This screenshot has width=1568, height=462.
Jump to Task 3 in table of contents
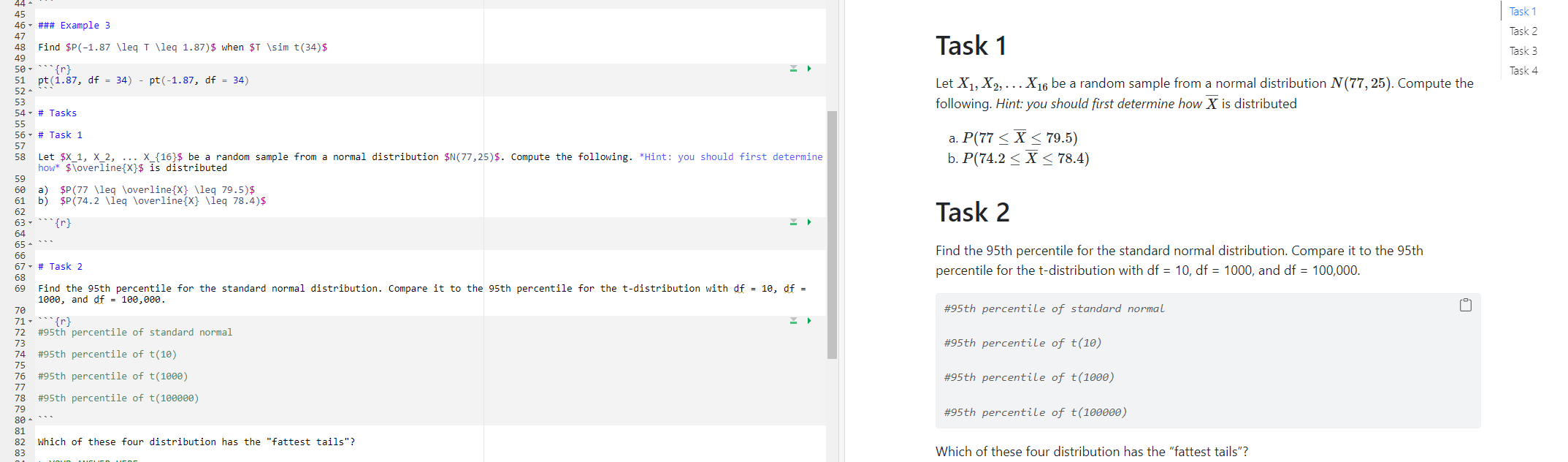[x=1523, y=51]
